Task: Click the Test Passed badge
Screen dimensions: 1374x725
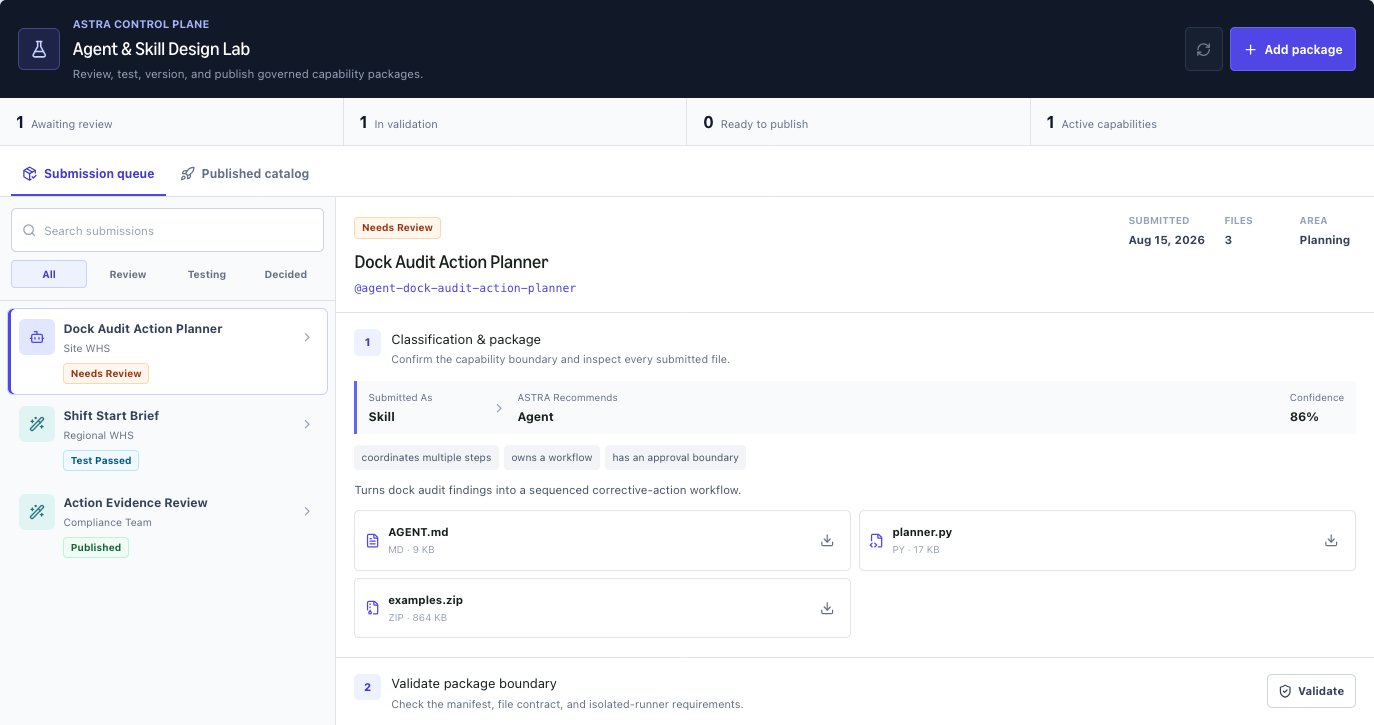Action: click(101, 460)
